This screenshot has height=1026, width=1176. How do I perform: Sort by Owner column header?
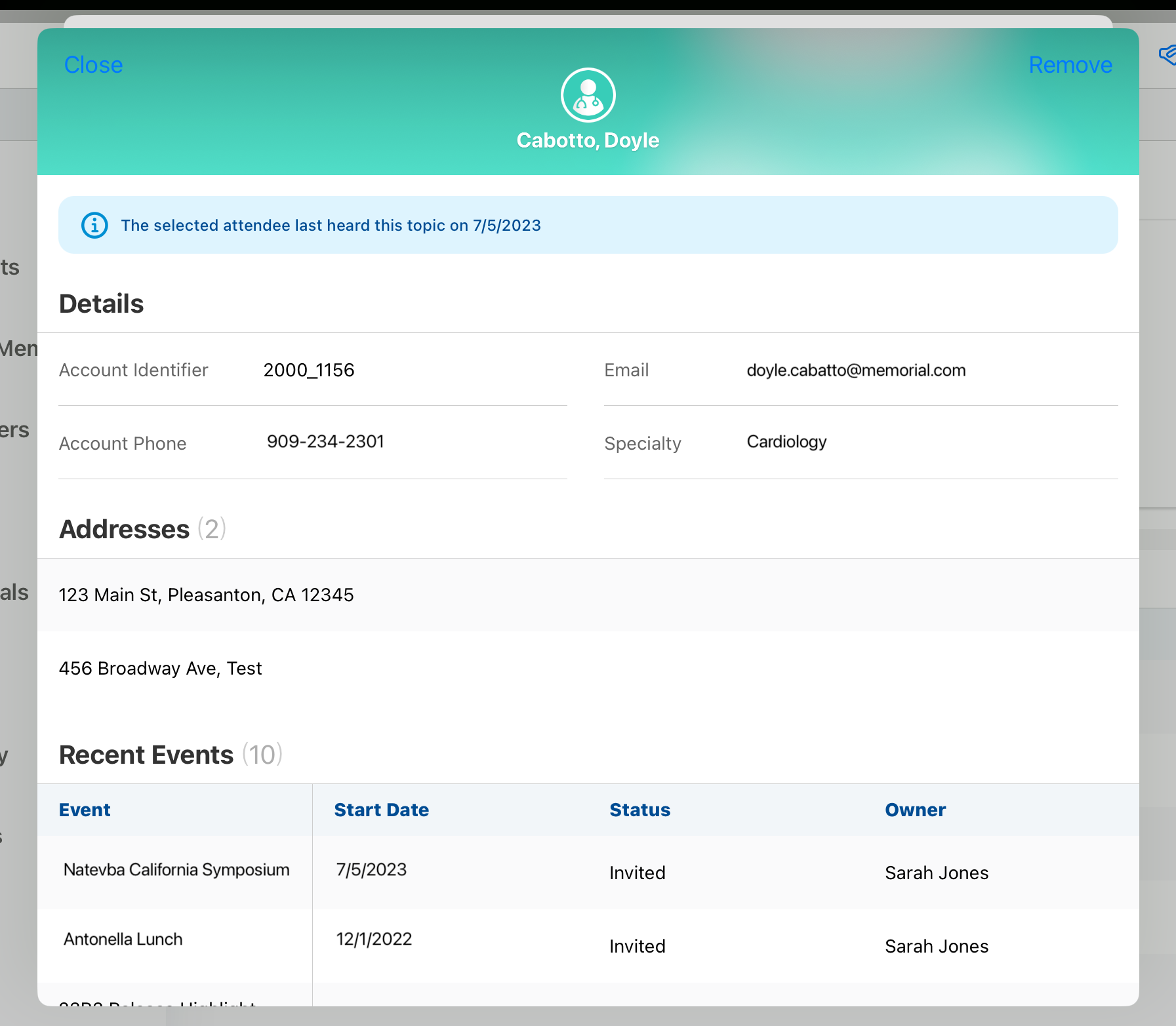coord(915,810)
